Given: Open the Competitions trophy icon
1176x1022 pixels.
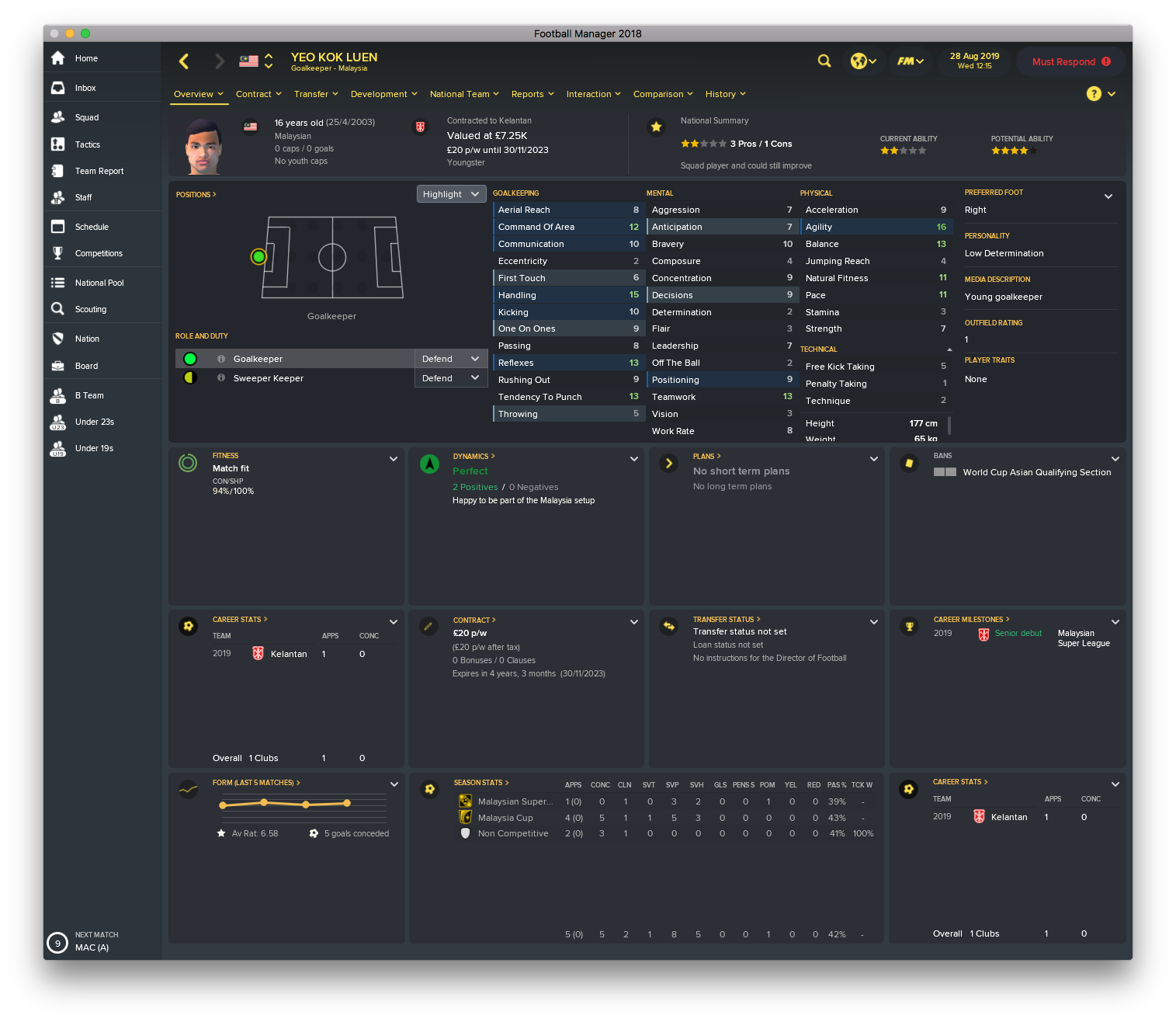Looking at the screenshot, I should [57, 253].
